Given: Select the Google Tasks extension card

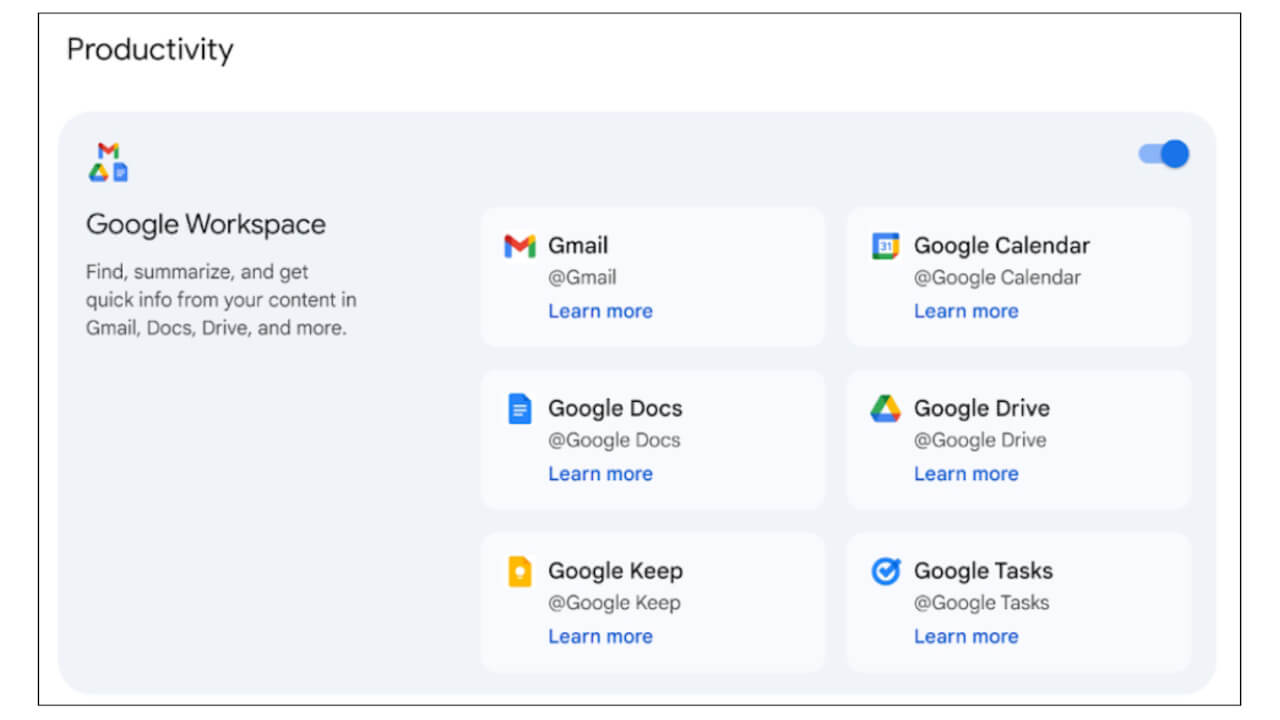Looking at the screenshot, I should pyautogui.click(x=1018, y=601).
